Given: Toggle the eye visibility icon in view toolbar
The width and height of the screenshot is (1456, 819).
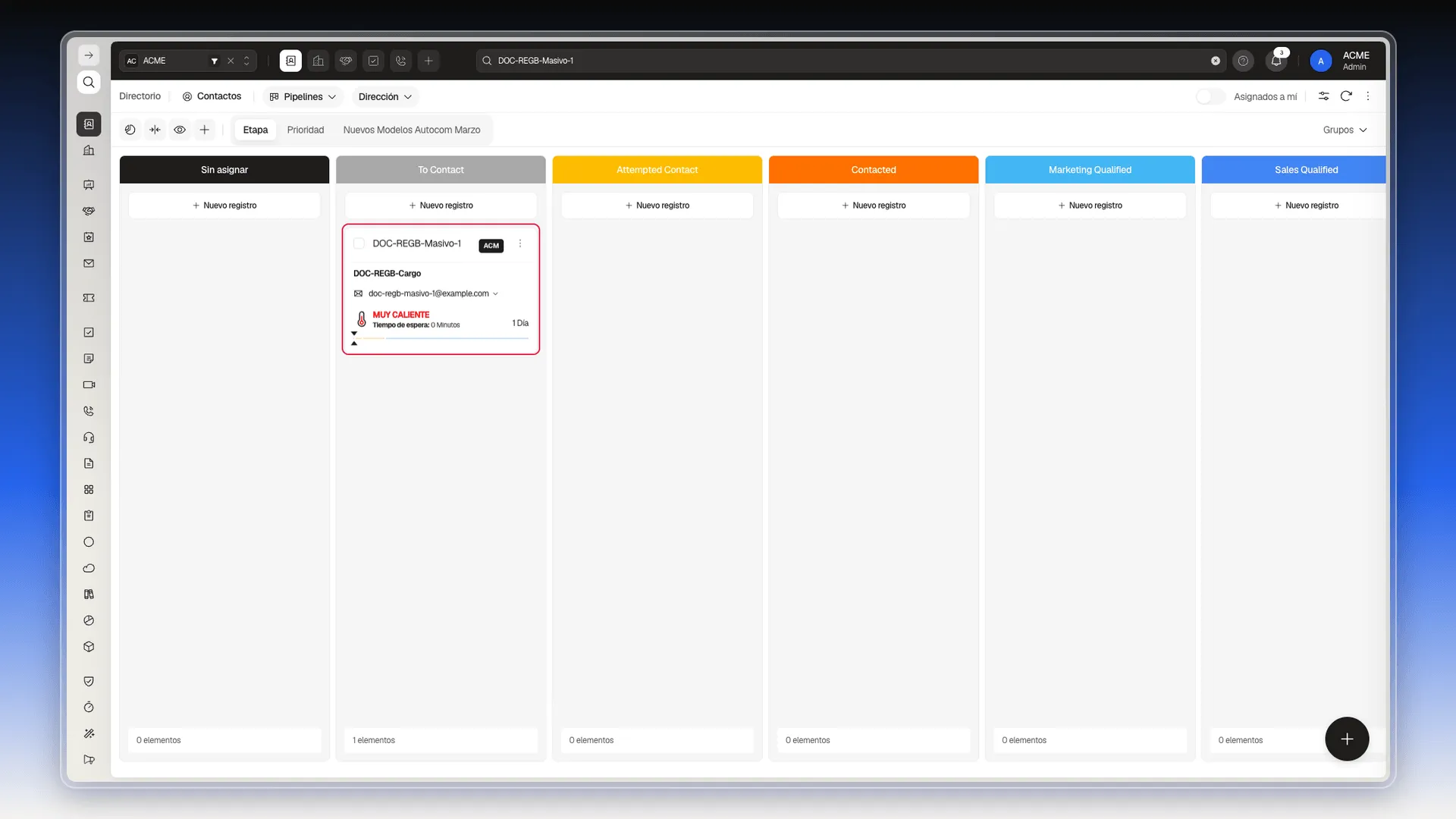Looking at the screenshot, I should click(x=180, y=130).
